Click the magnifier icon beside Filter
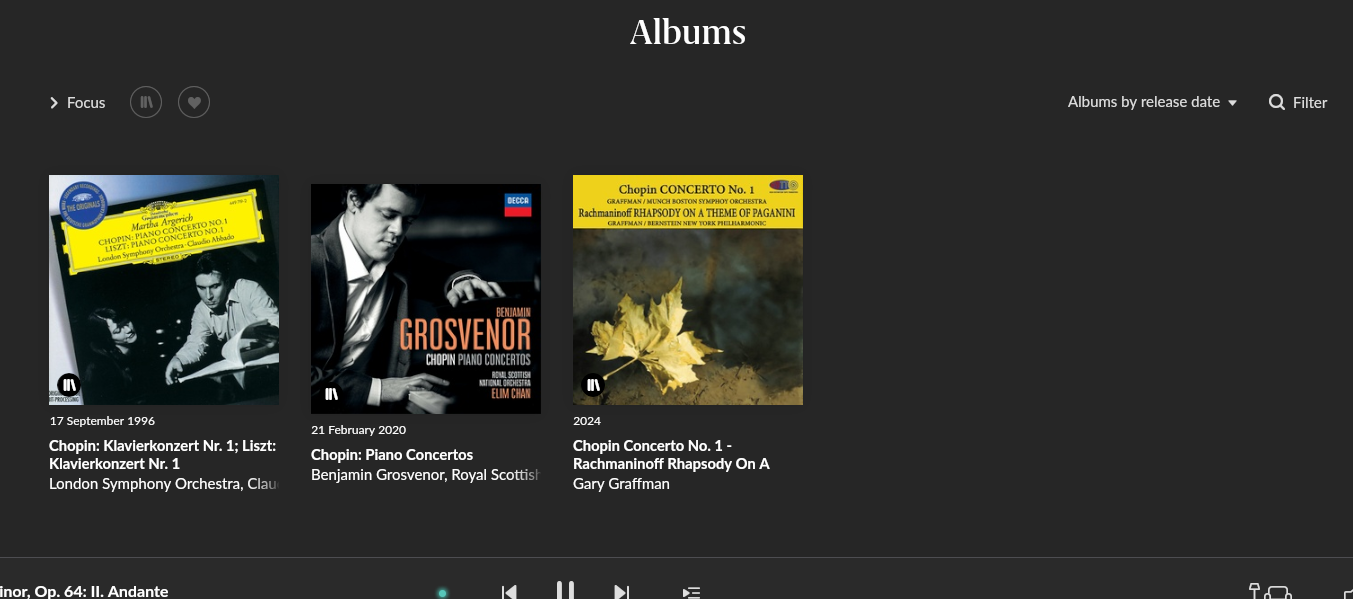Screen dimensions: 1353x599 click(x=1277, y=102)
